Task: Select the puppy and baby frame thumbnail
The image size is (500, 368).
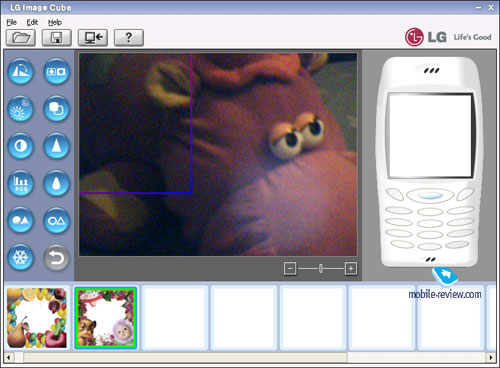Action: tap(106, 318)
